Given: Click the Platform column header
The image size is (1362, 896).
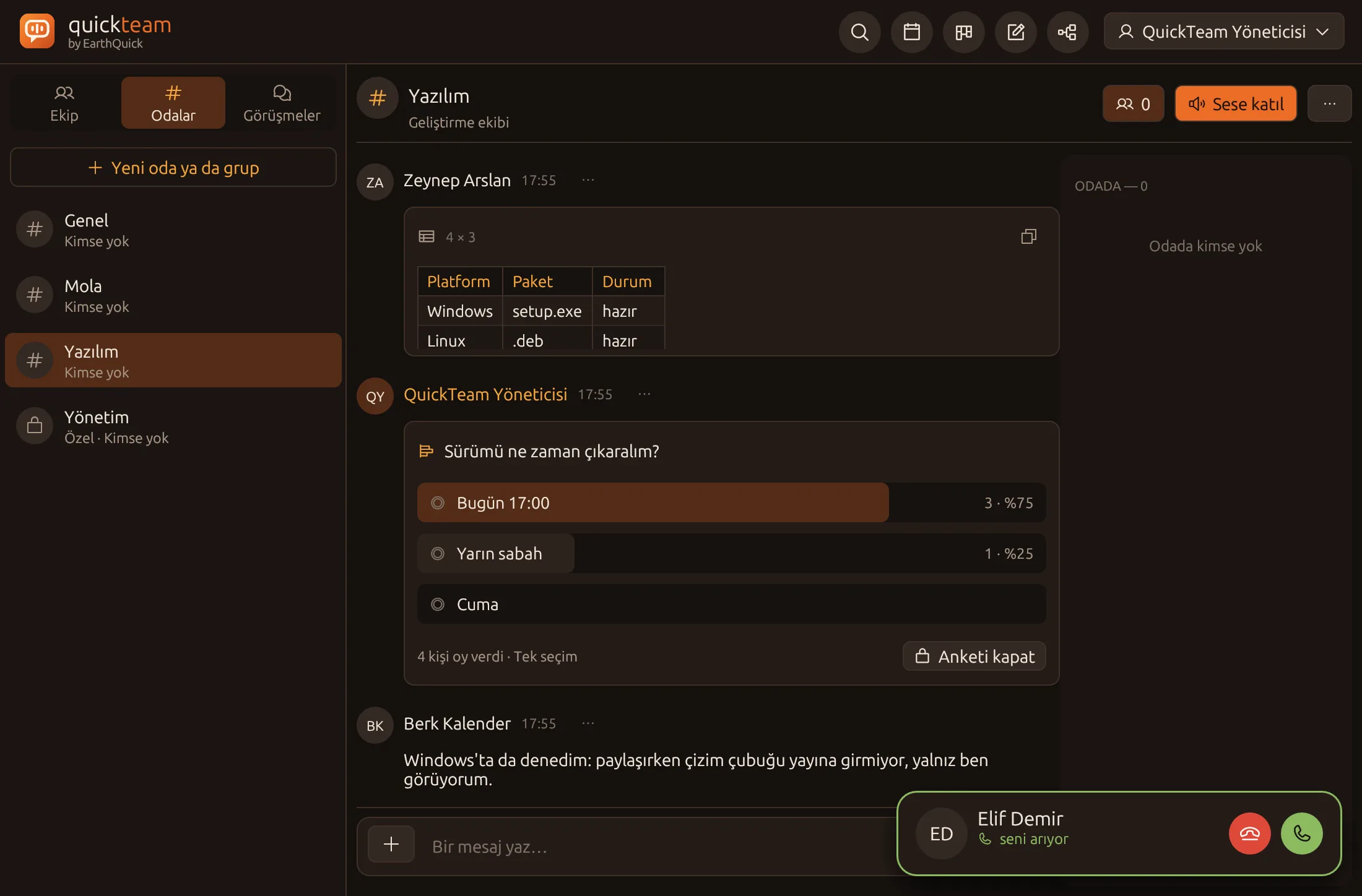Looking at the screenshot, I should (460, 281).
